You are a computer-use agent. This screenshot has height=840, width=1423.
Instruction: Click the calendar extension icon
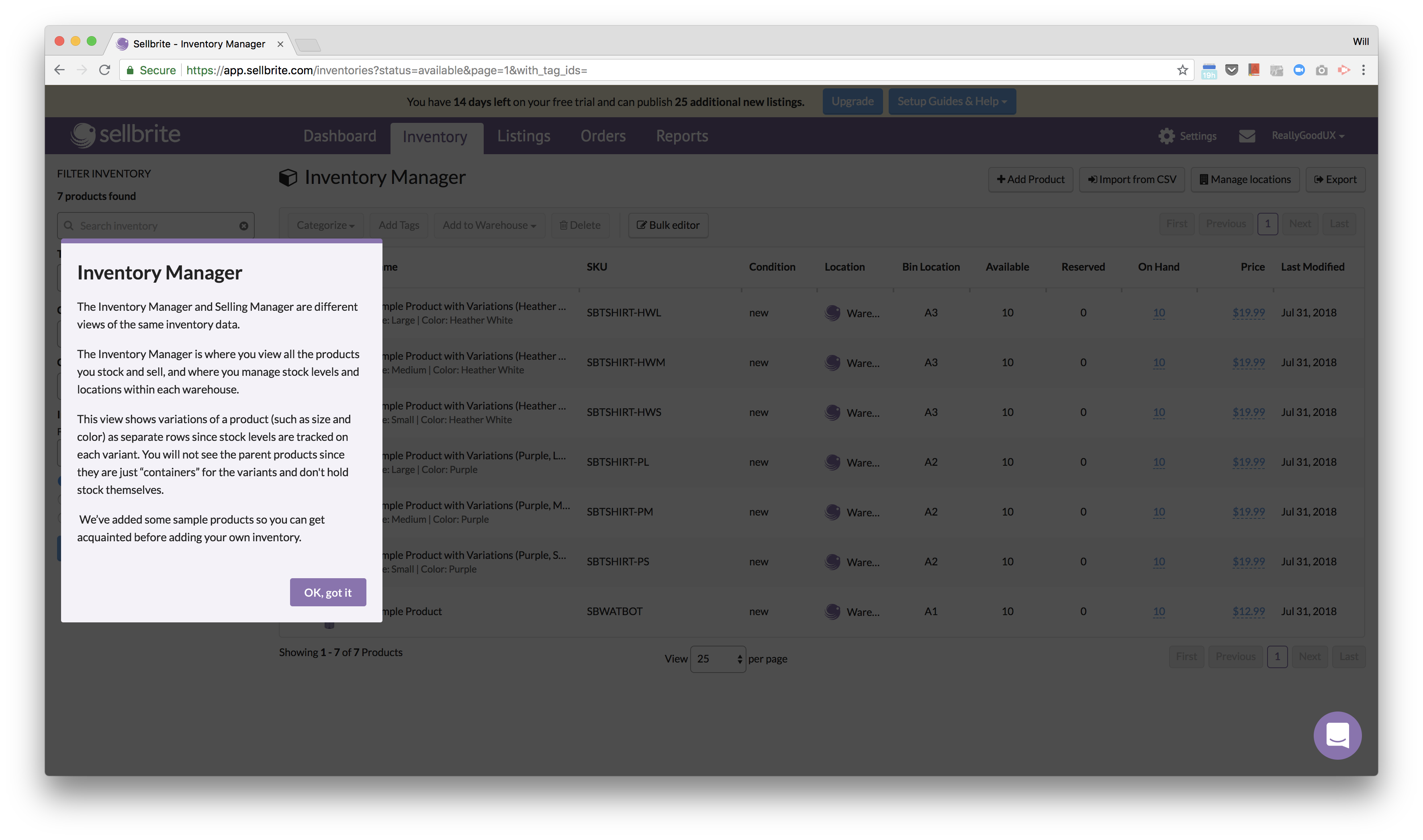[x=1209, y=71]
